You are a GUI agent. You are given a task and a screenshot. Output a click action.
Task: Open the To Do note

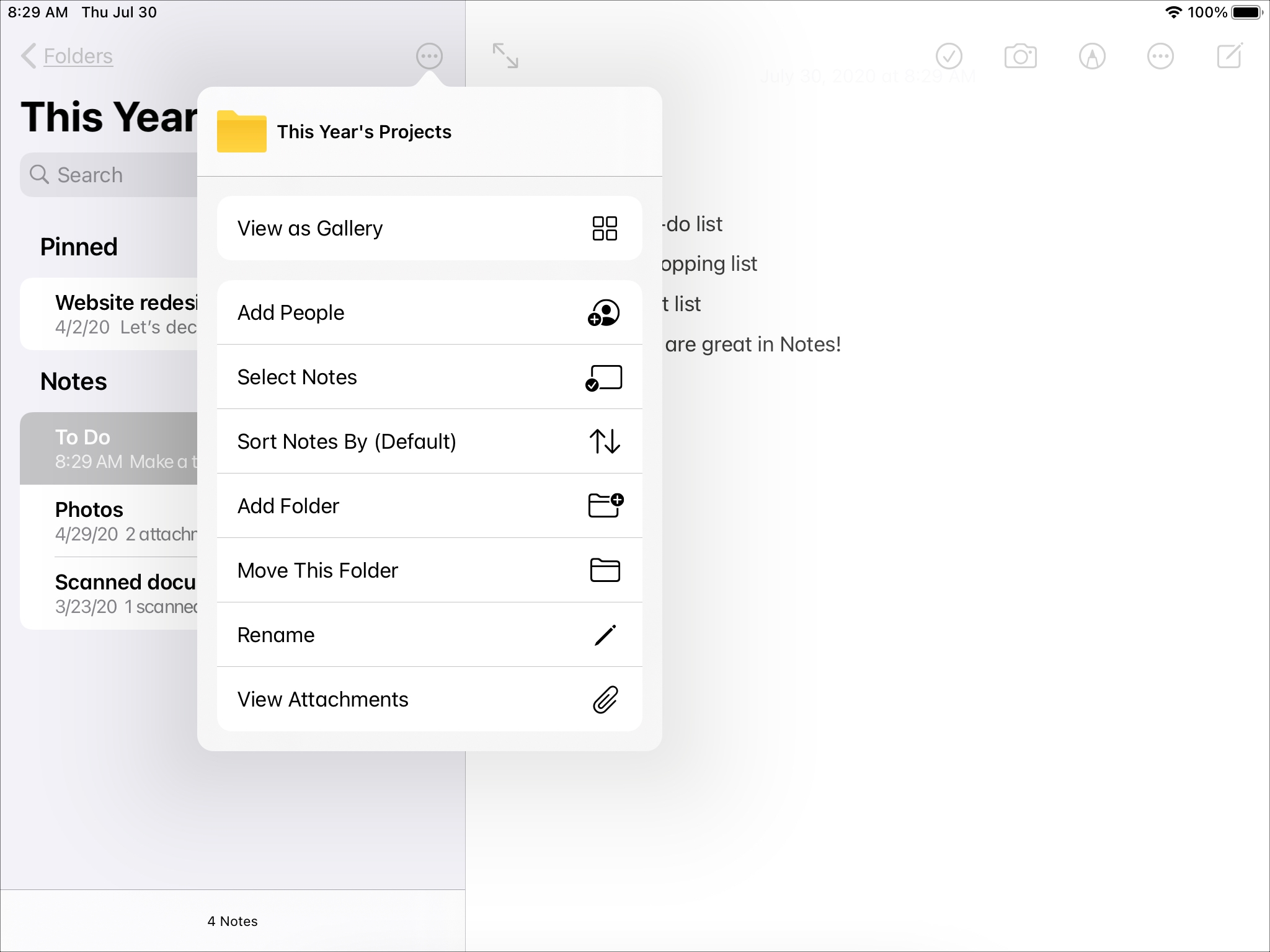pos(109,448)
